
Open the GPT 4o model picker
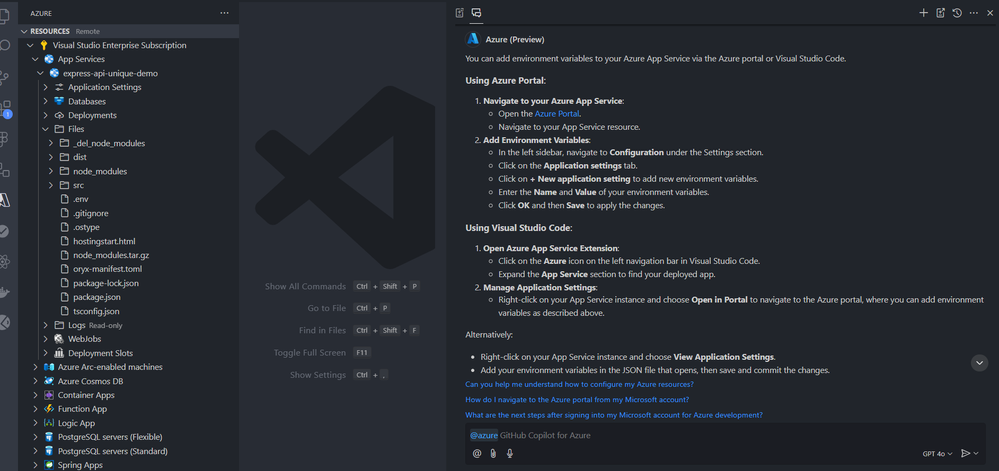tap(937, 454)
